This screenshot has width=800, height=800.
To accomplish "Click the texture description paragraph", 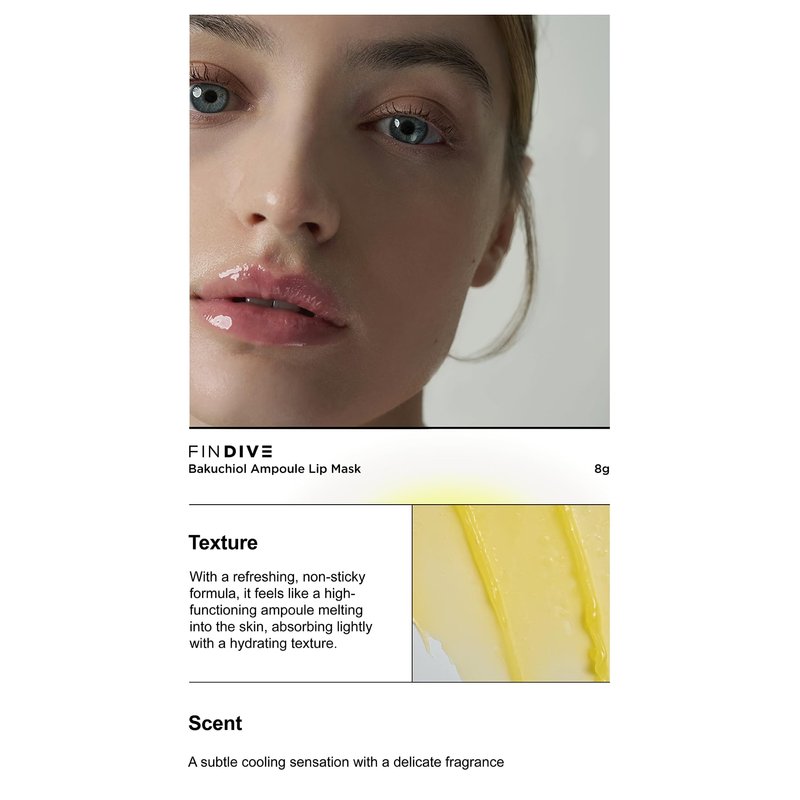I will click(281, 610).
